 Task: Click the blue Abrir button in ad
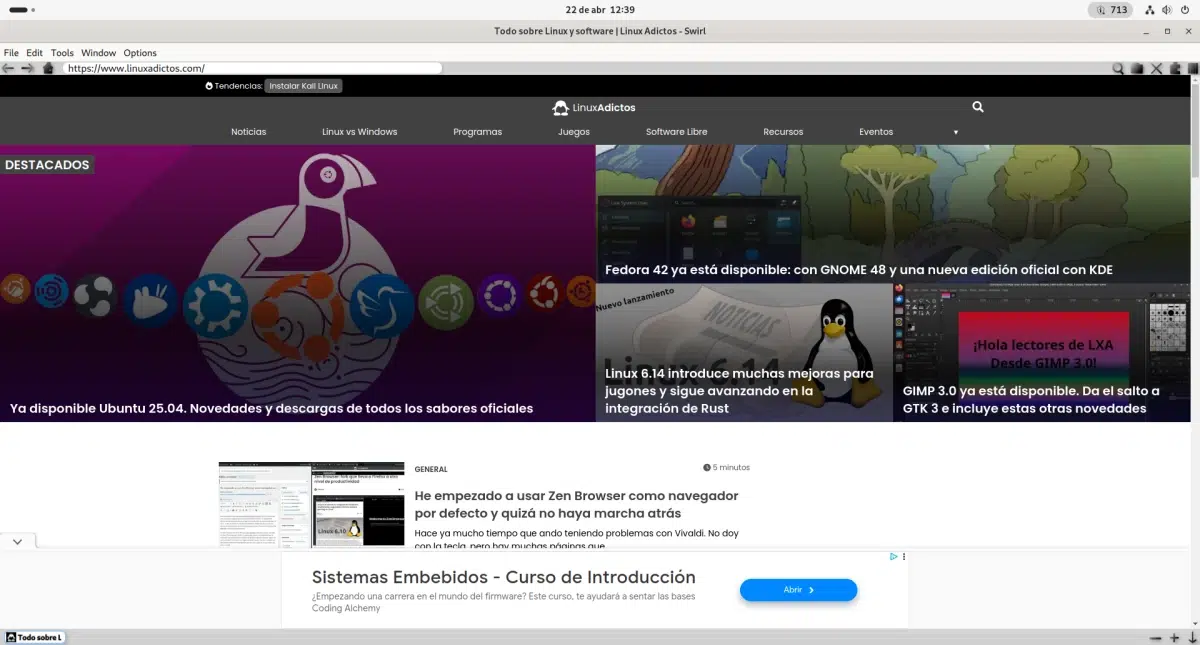click(798, 590)
